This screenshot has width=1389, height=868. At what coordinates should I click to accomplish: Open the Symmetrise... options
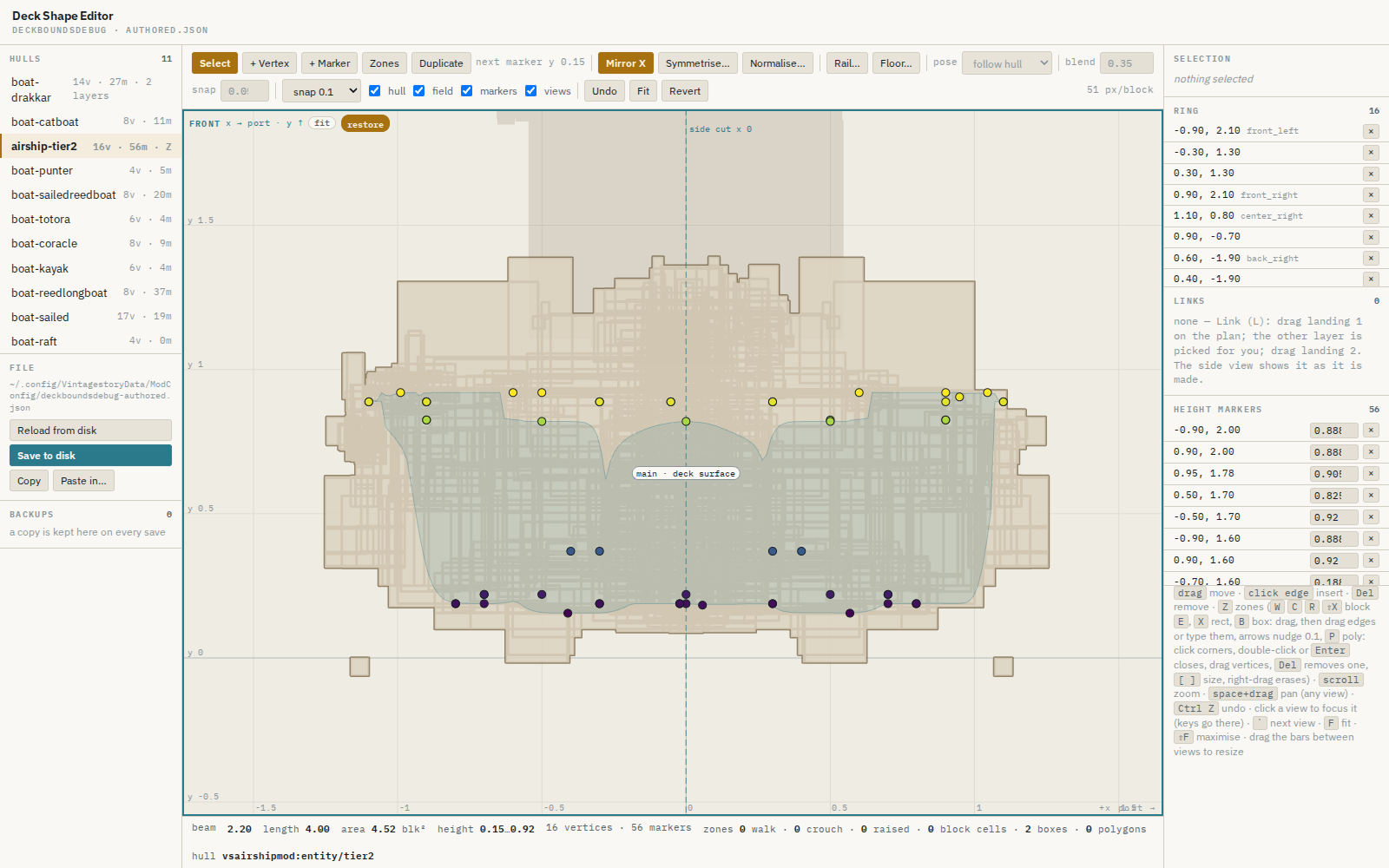pyautogui.click(x=698, y=63)
